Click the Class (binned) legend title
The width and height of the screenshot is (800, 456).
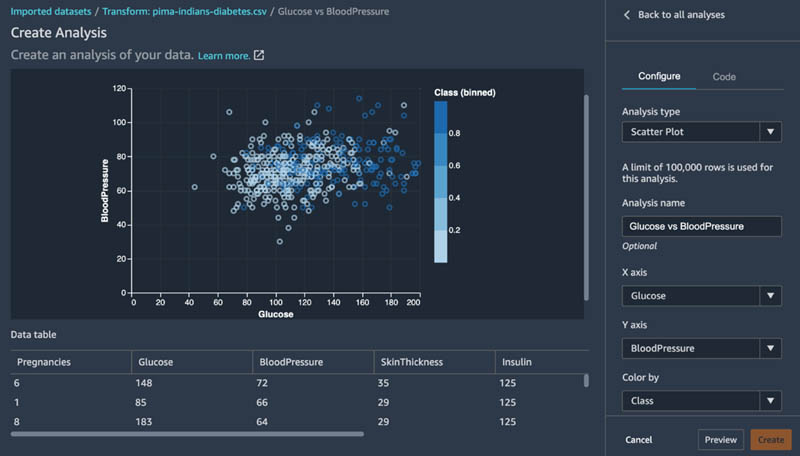(x=465, y=92)
